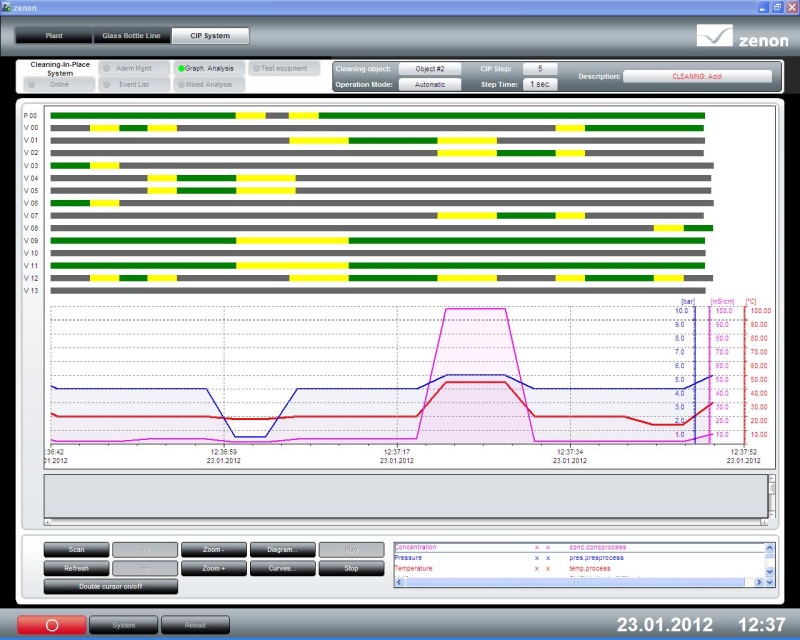This screenshot has height=640, width=800.
Task: Click the Zoom + button
Action: pyautogui.click(x=213, y=568)
